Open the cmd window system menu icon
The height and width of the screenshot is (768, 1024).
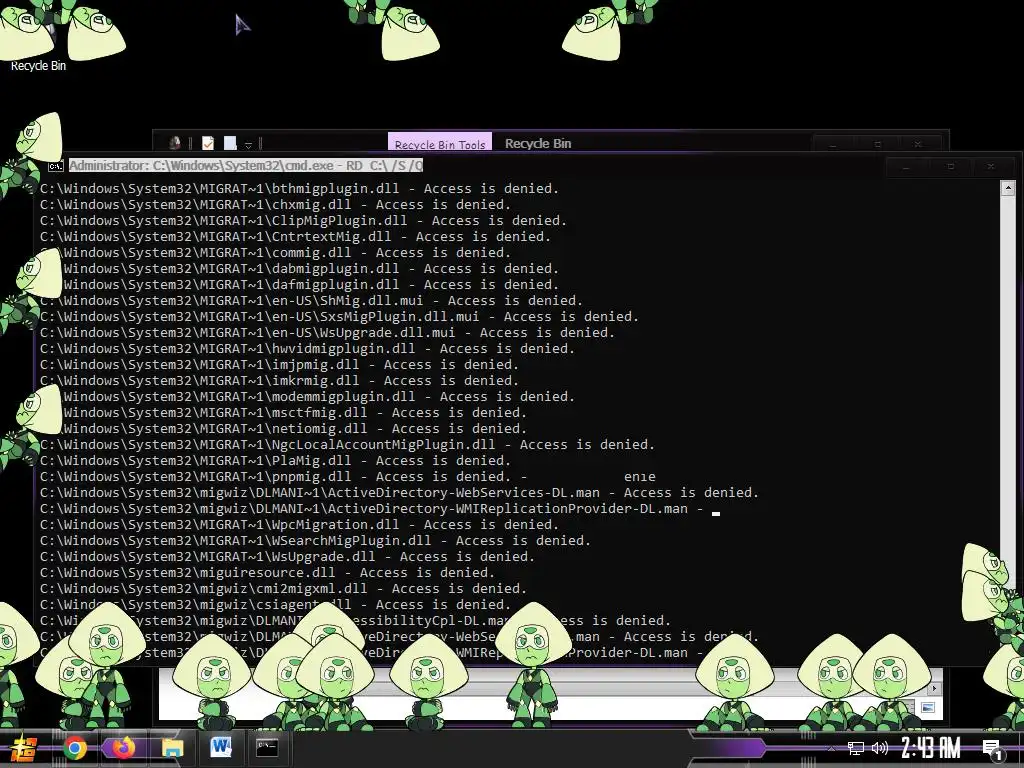coord(56,167)
